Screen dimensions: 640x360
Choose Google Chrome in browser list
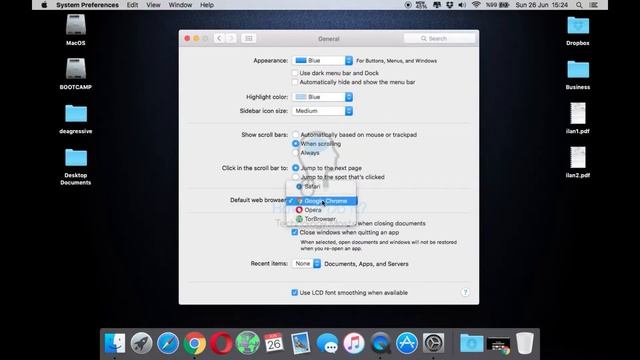point(321,201)
